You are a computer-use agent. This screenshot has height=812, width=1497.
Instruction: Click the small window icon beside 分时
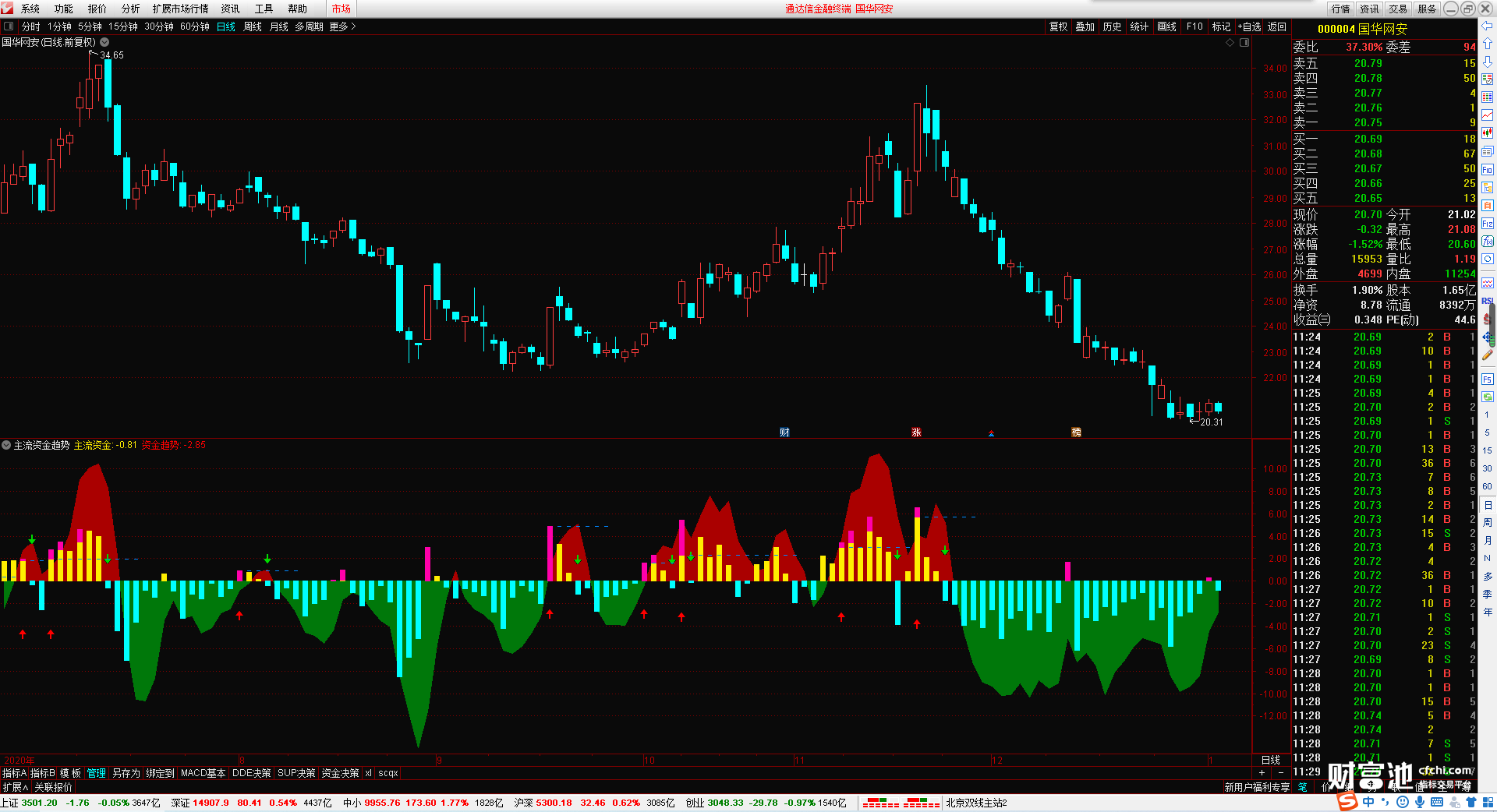pos(9,26)
